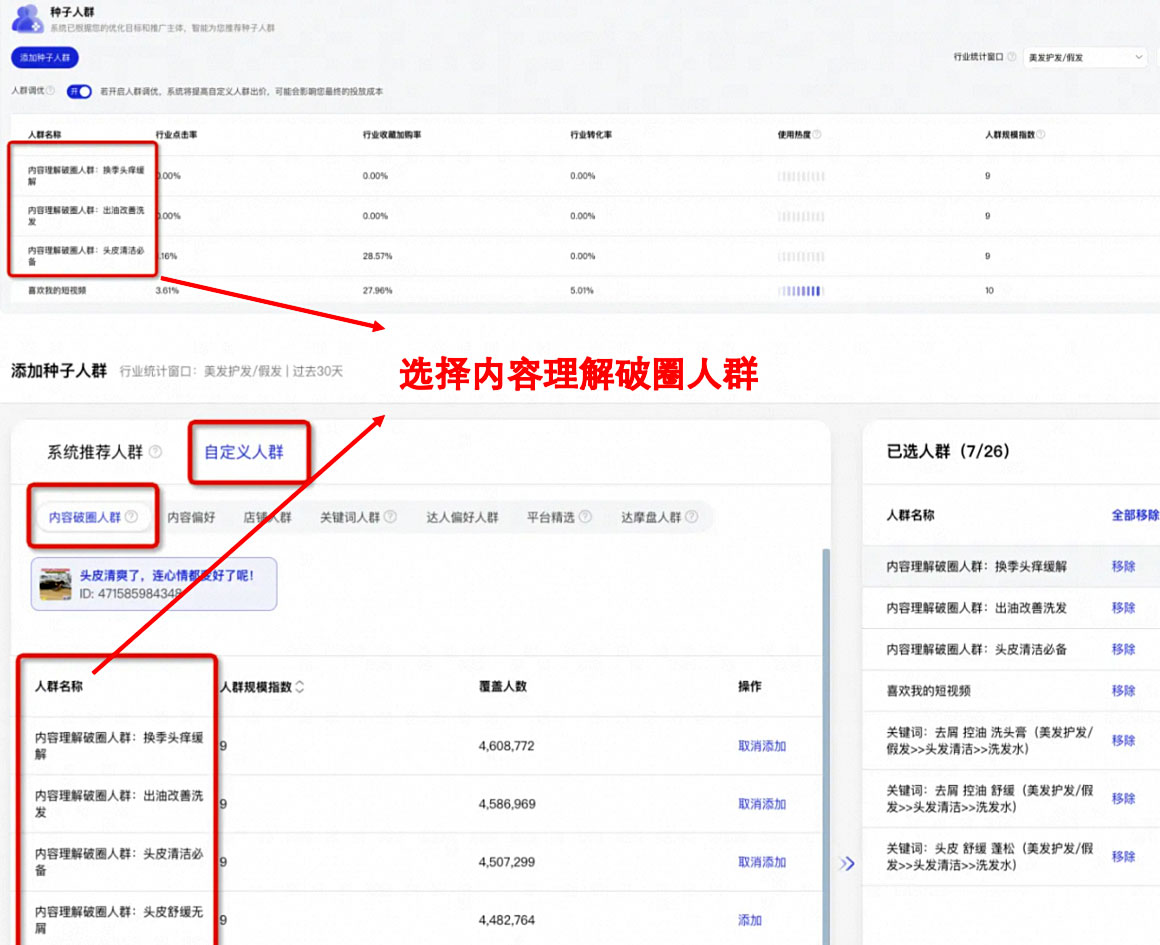
Task: Open the help icon beside top 人群规模指数 header
Action: coord(1041,135)
